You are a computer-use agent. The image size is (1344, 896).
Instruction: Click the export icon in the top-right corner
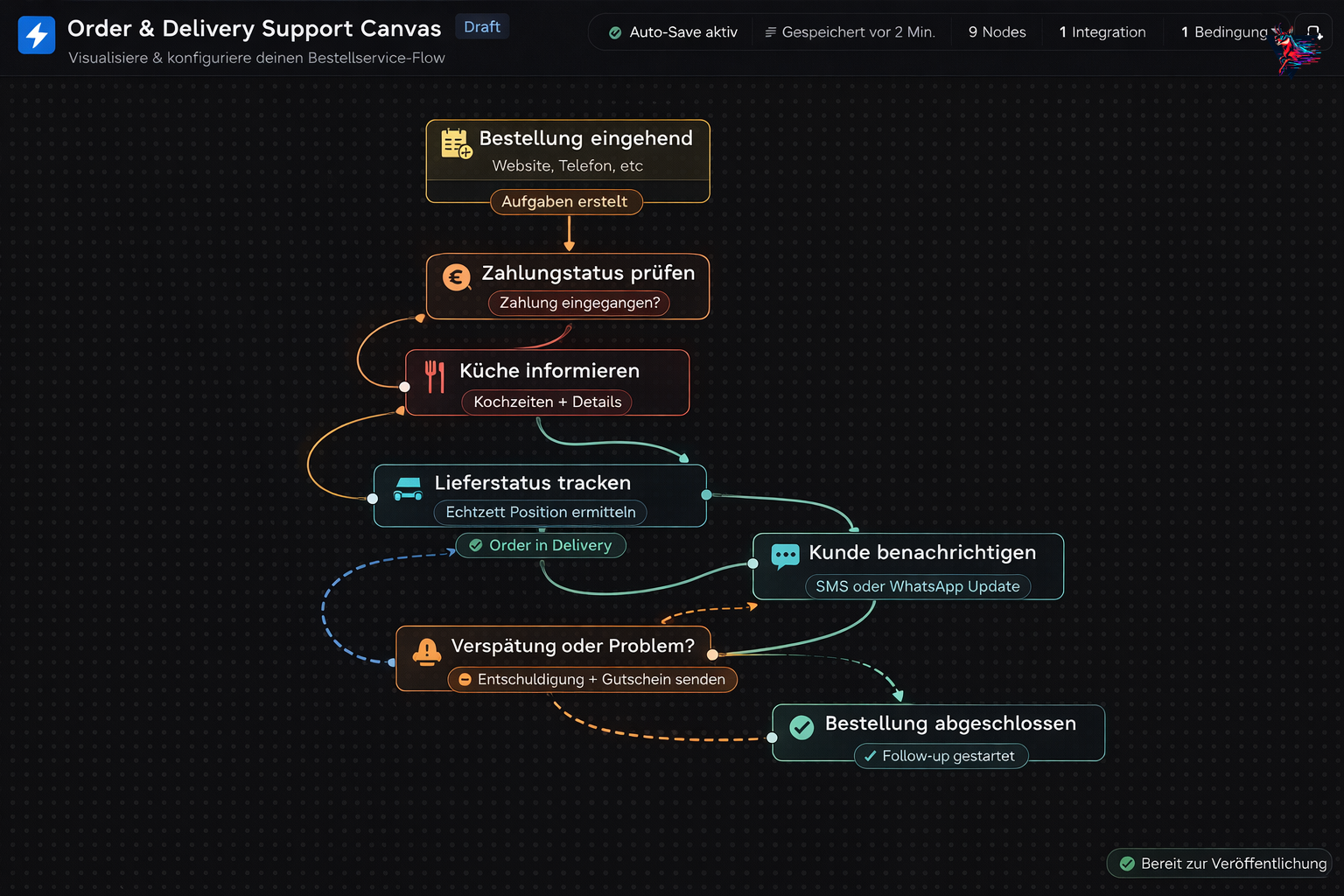click(1316, 31)
